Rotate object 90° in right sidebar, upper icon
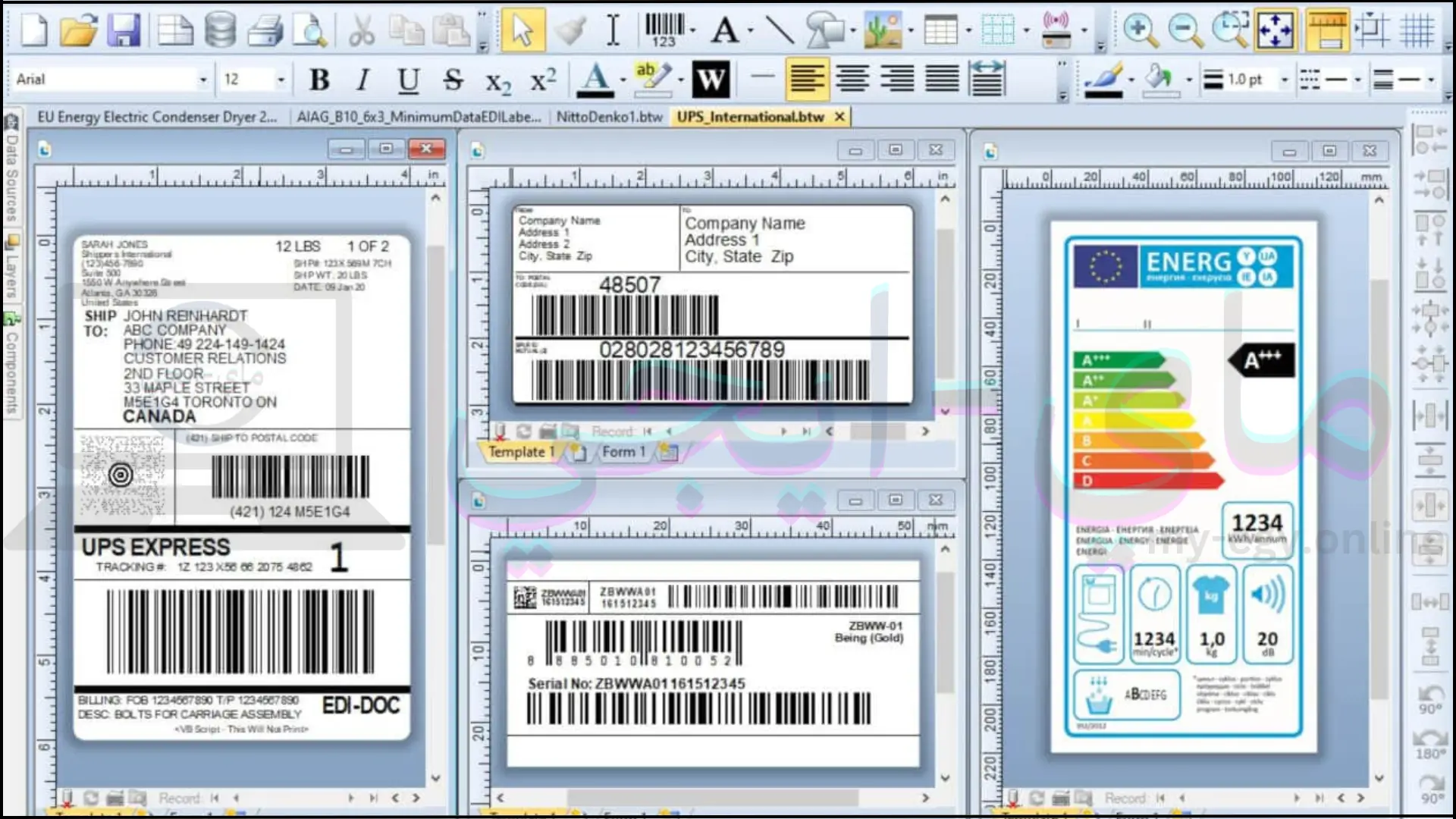The image size is (1456, 819). (x=1430, y=700)
